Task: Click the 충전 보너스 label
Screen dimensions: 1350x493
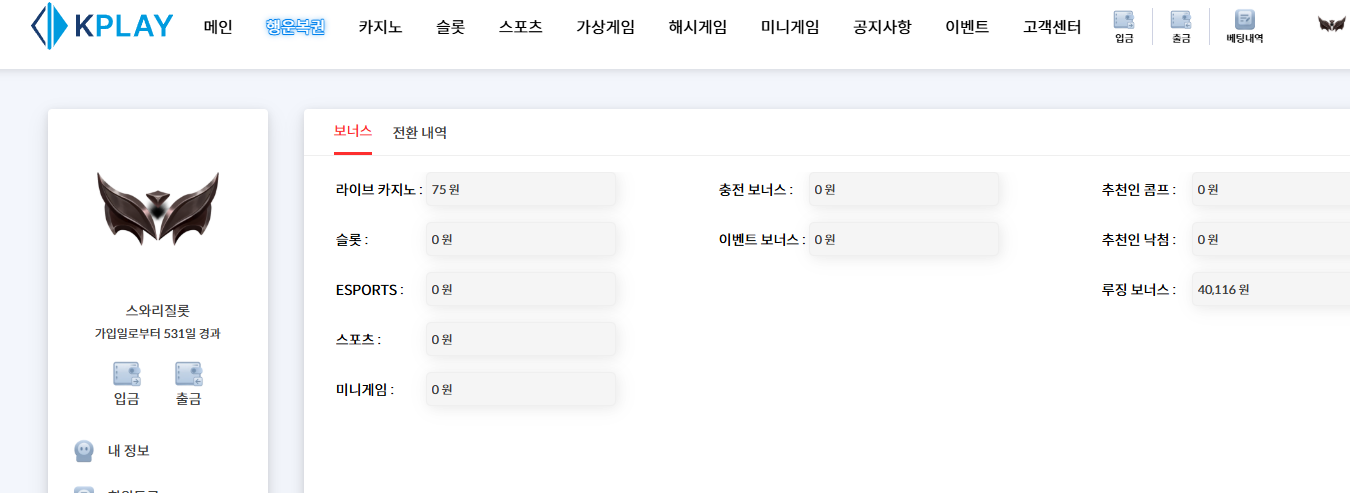Action: (756, 189)
